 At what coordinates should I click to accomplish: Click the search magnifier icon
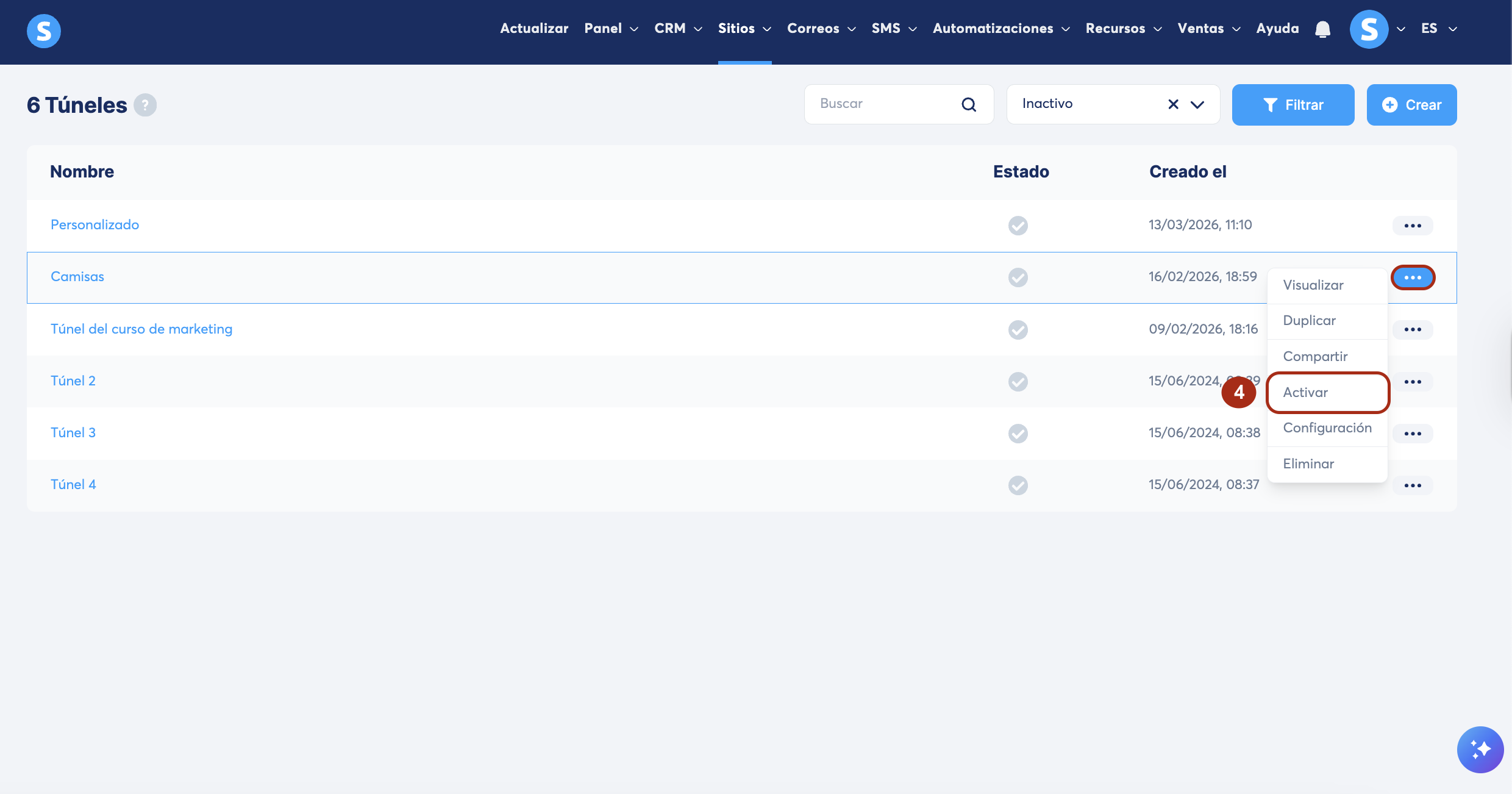point(969,104)
